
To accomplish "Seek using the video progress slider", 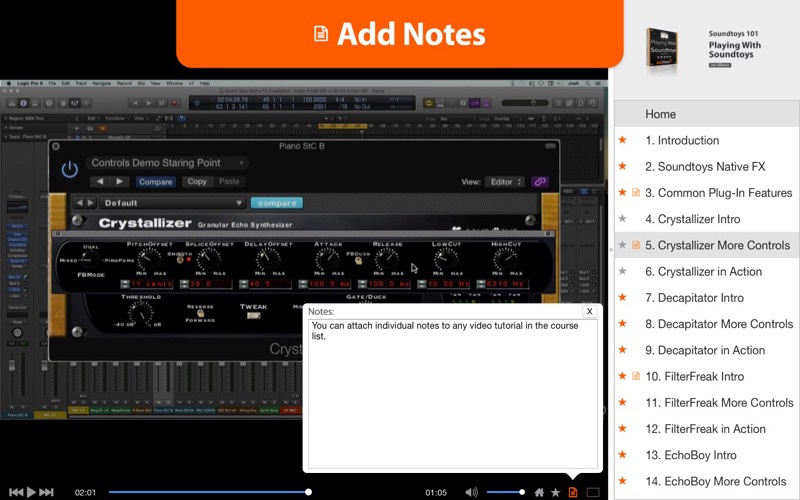I will [x=209, y=492].
